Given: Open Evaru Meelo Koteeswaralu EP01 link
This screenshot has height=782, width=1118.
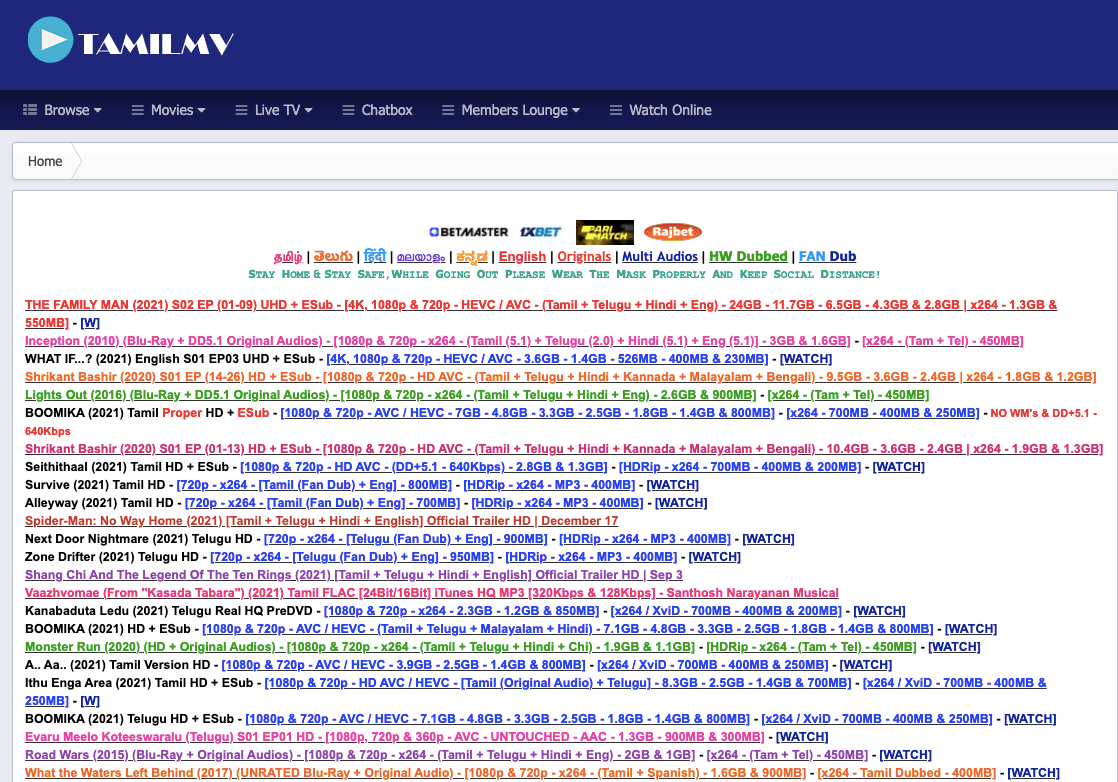Looking at the screenshot, I should point(394,736).
